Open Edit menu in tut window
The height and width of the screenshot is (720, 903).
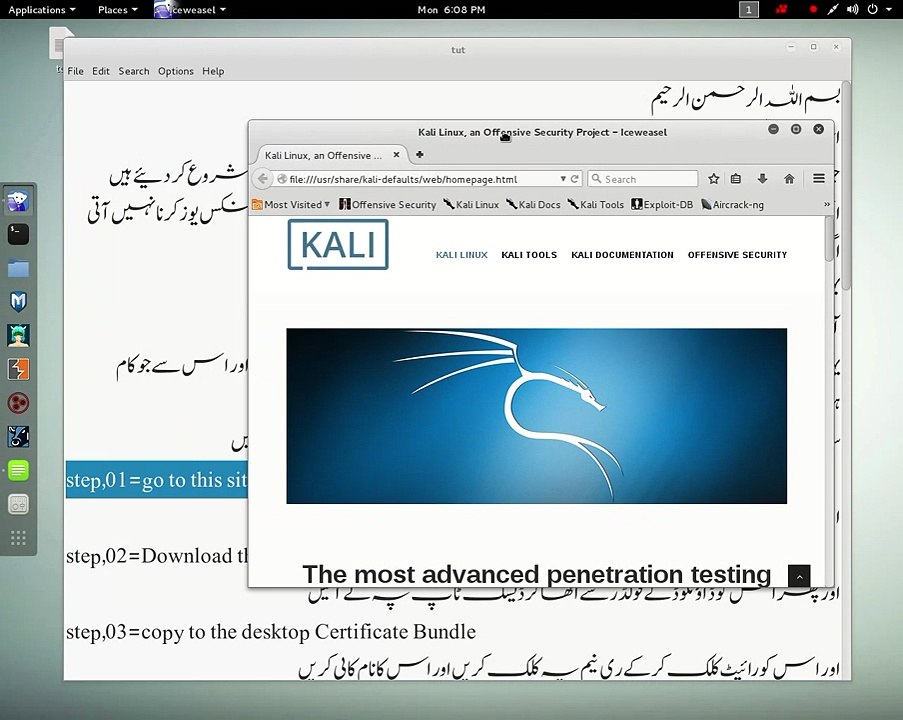[101, 71]
